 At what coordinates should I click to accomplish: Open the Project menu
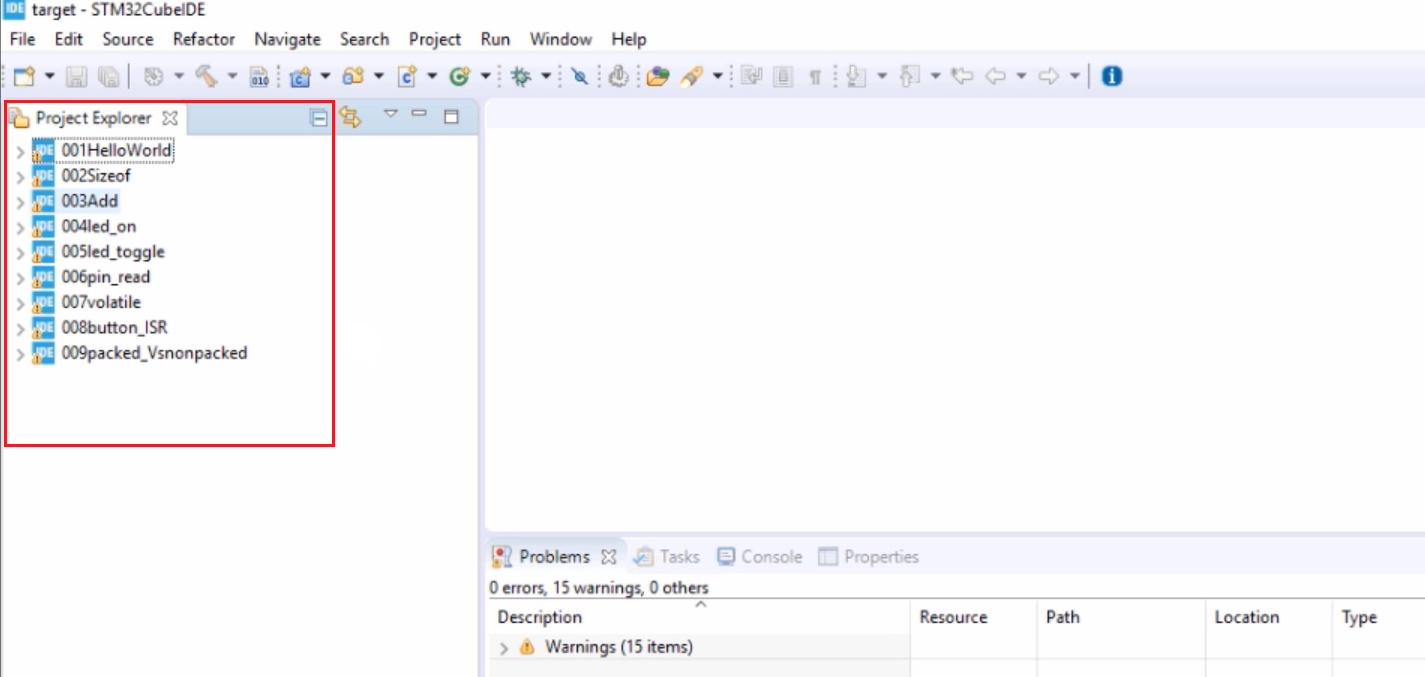click(x=435, y=39)
